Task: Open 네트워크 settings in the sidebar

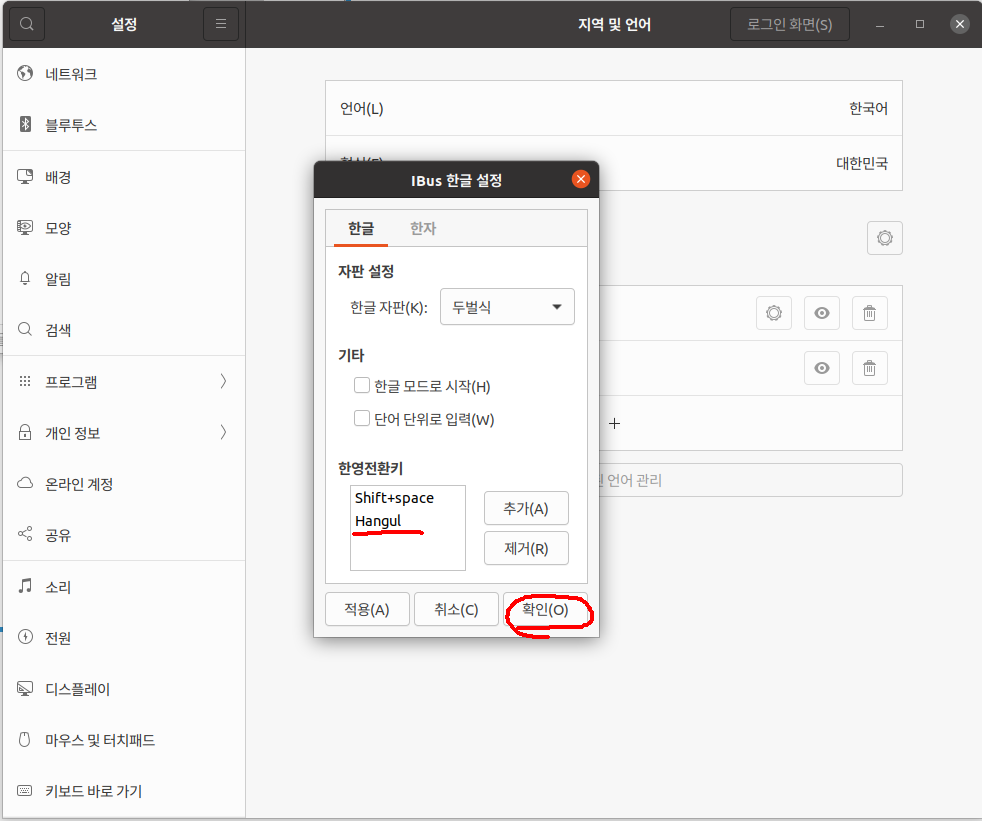Action: tap(124, 74)
